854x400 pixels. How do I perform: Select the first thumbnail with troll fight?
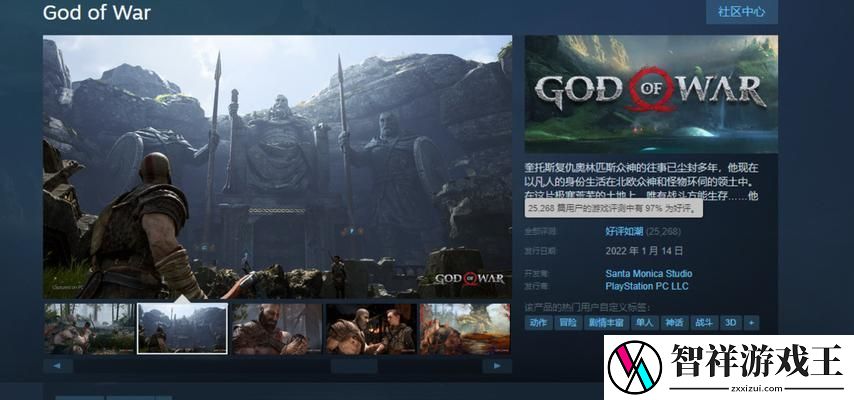point(89,329)
